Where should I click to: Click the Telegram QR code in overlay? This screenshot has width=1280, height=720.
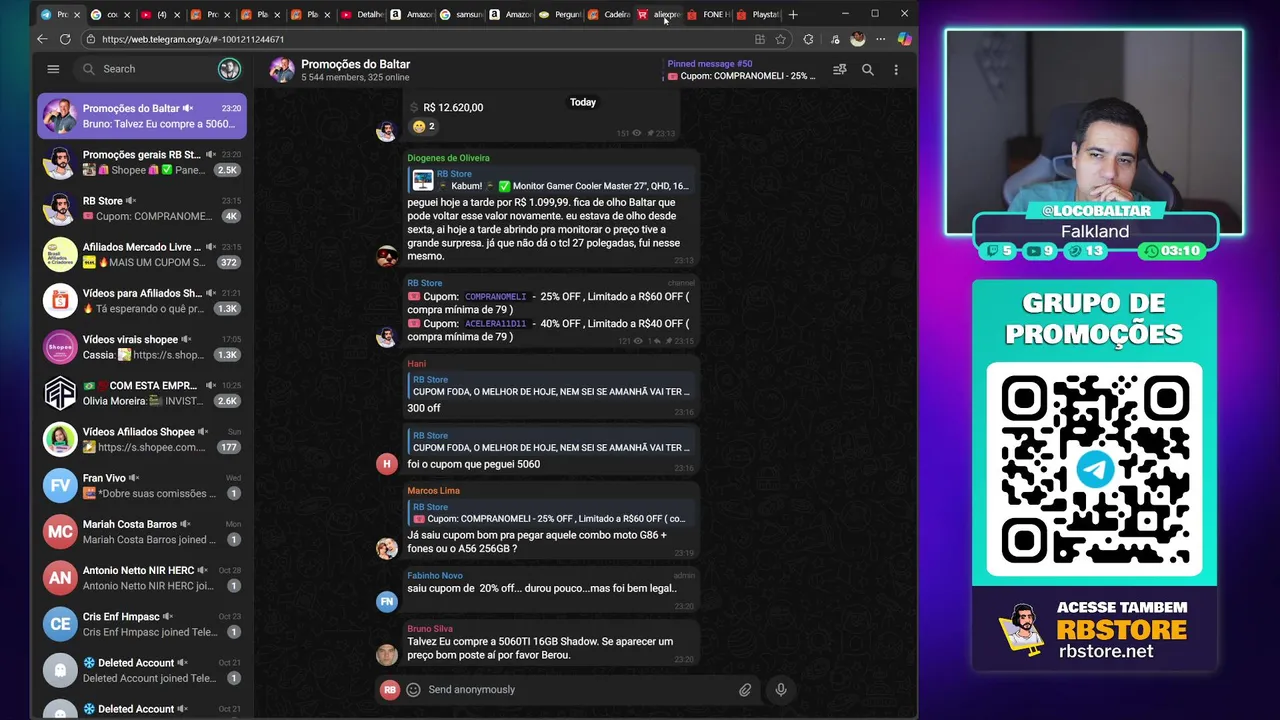point(1094,470)
